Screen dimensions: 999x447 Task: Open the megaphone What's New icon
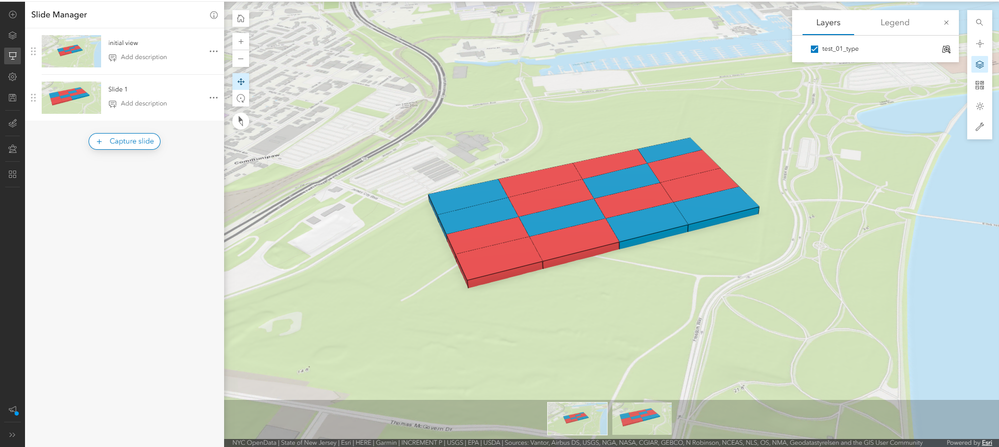tap(12, 410)
